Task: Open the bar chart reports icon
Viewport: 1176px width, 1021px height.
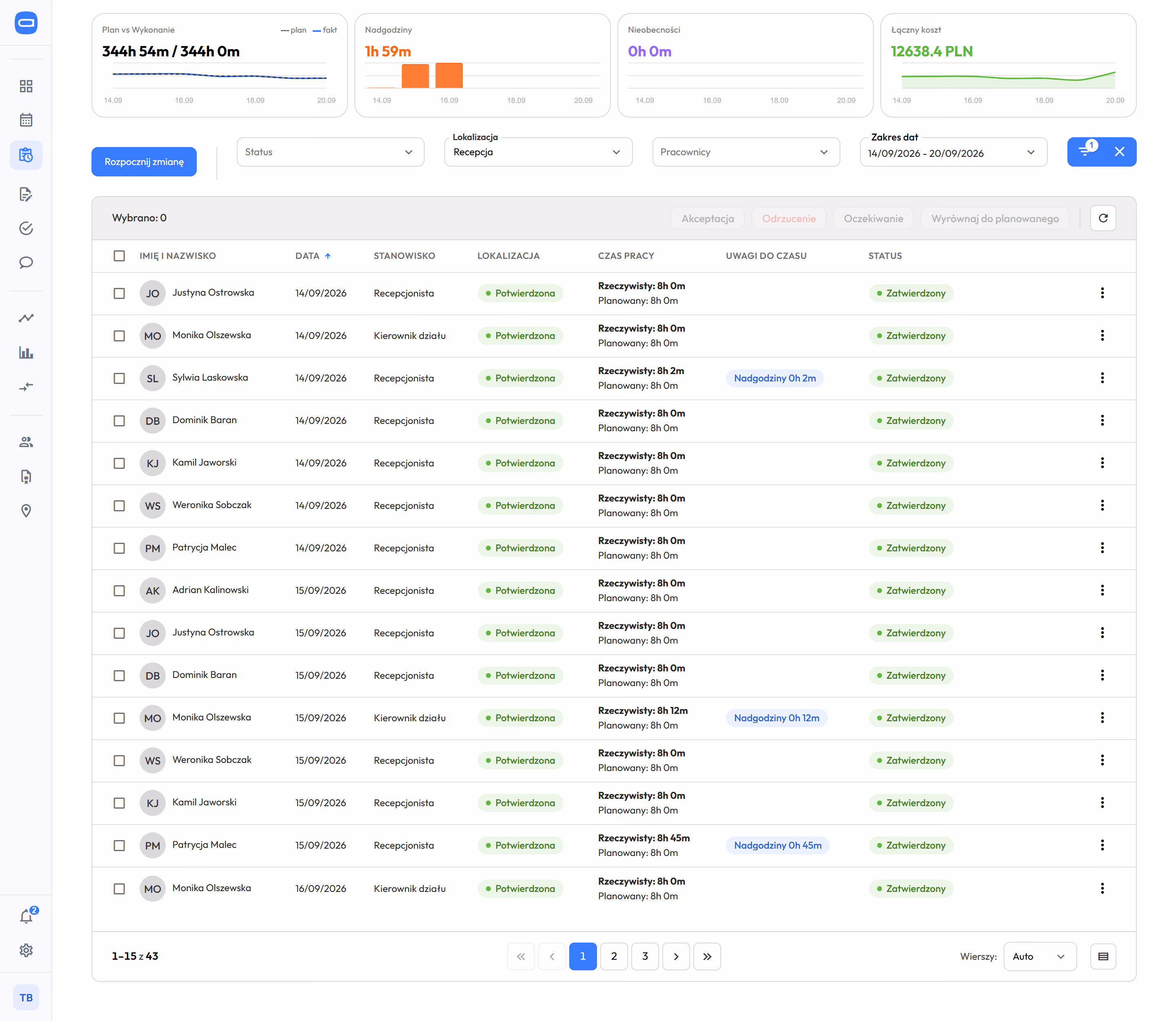Action: pos(26,352)
